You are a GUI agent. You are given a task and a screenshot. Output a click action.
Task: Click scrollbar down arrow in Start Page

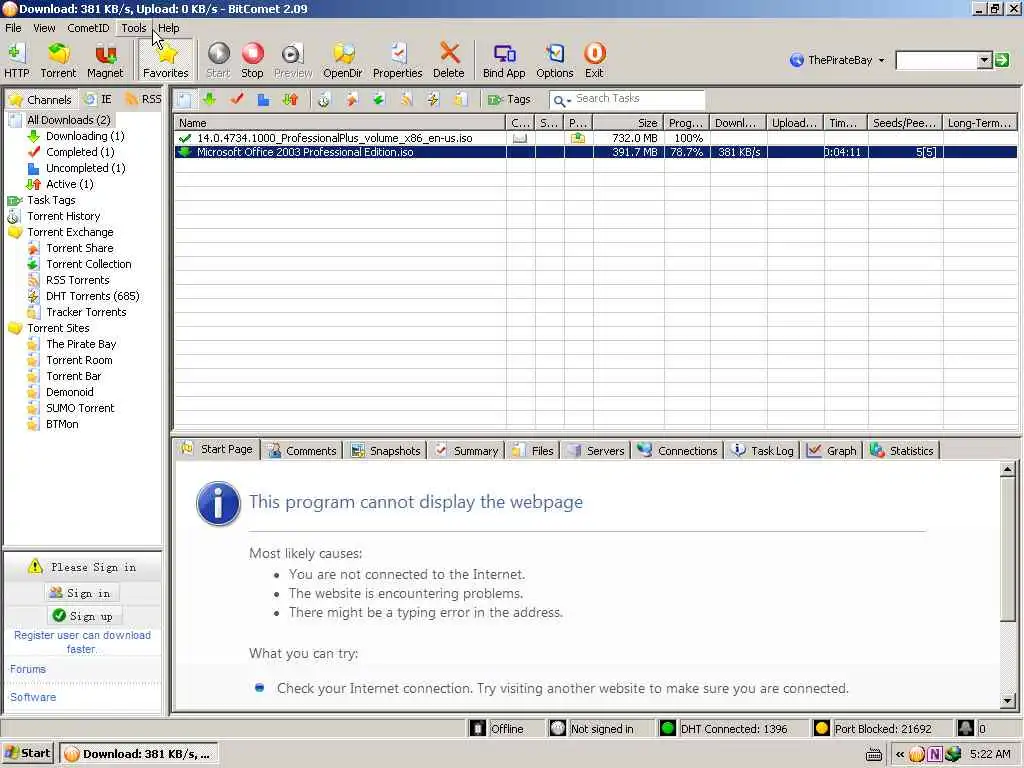coord(1008,701)
